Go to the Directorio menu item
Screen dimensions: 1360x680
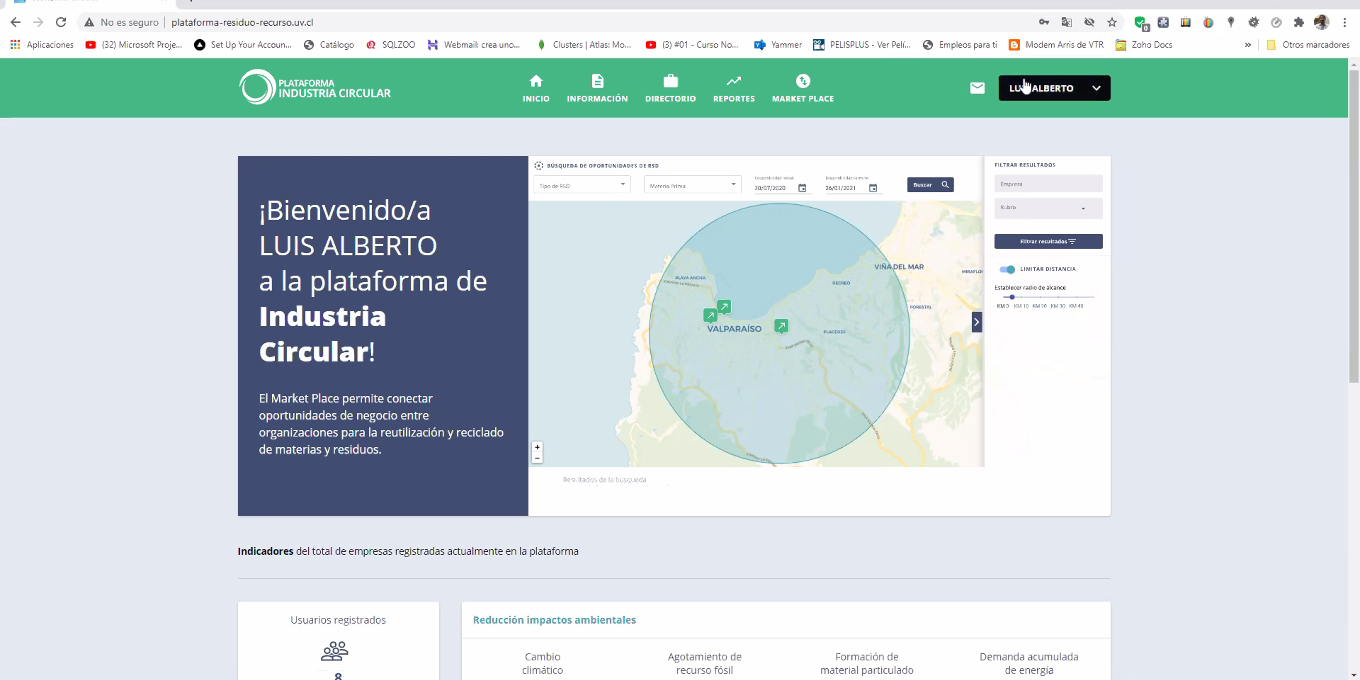[x=670, y=88]
